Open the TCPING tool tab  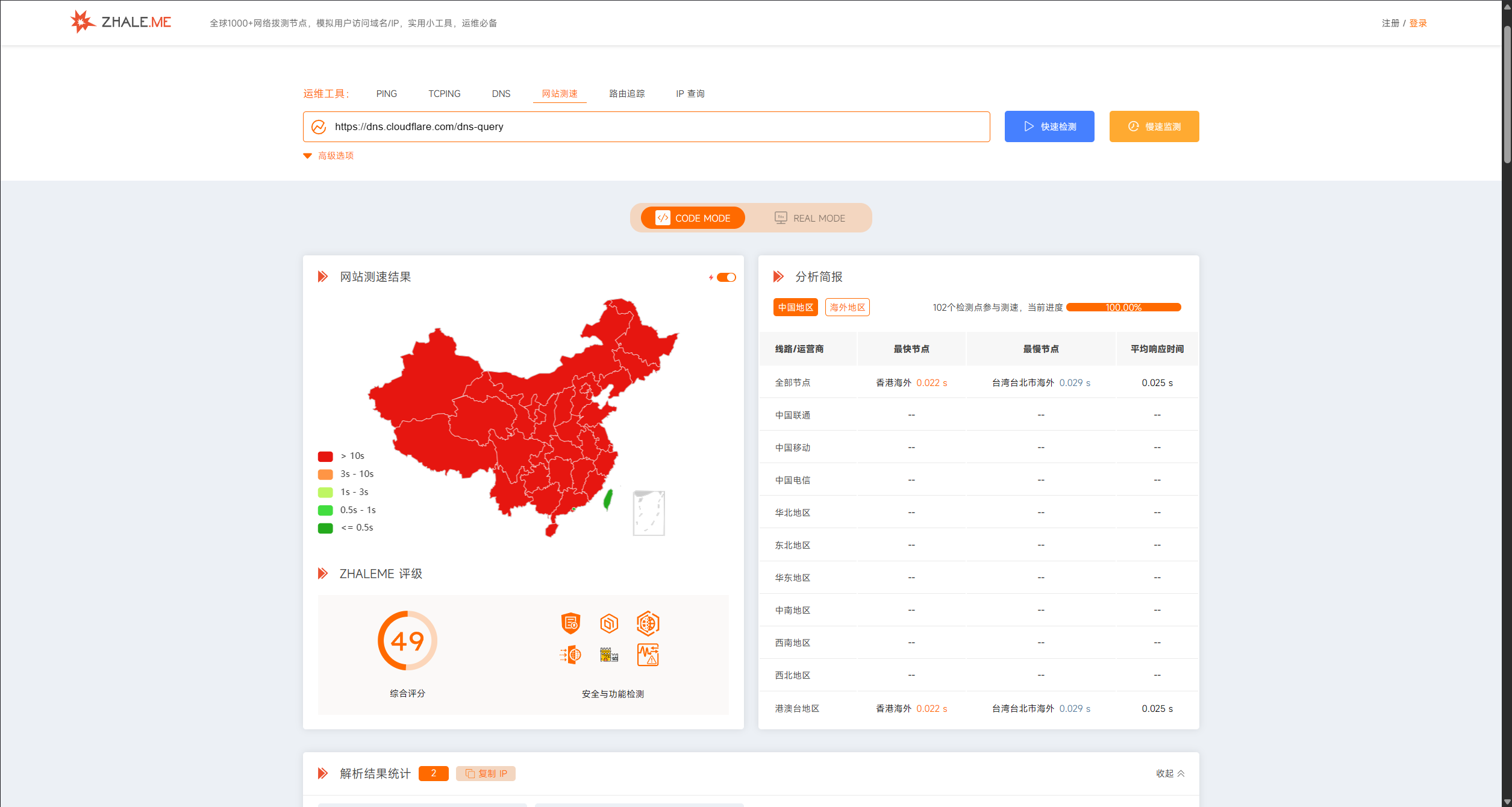[x=445, y=94]
